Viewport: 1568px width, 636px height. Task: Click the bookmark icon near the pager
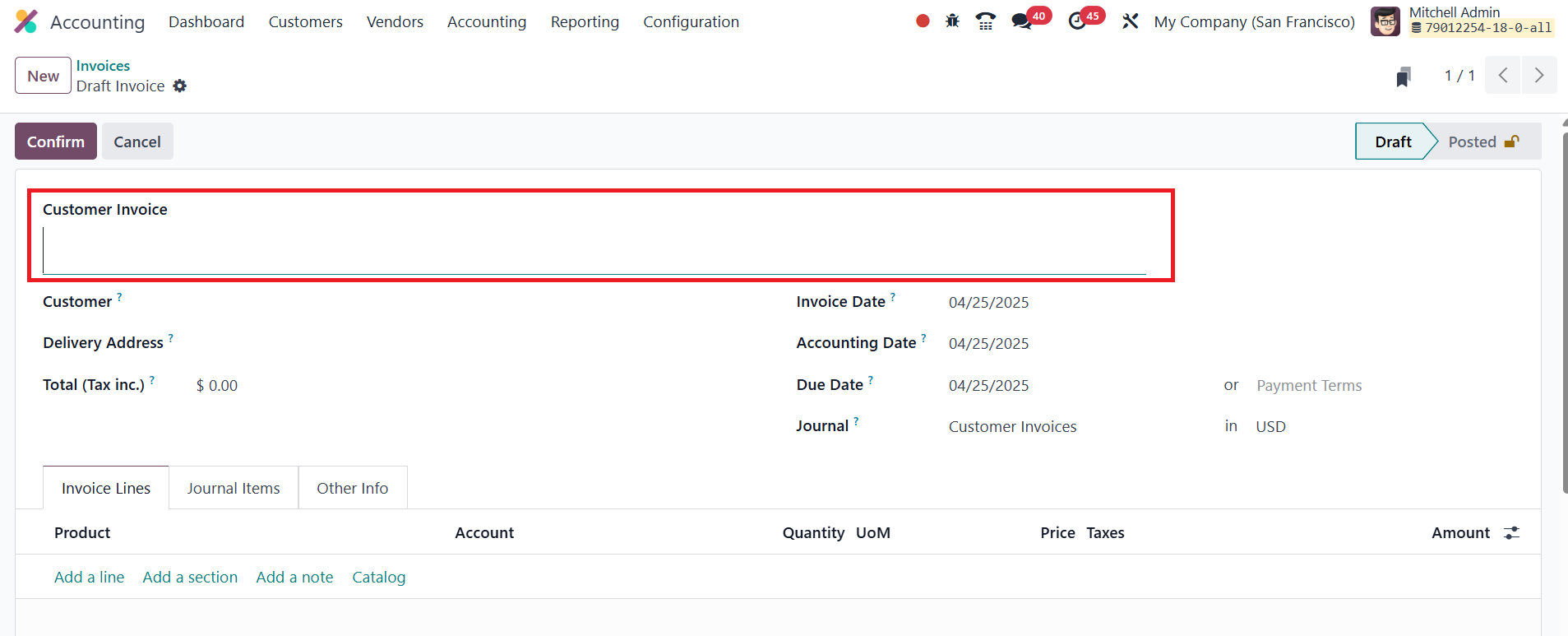(x=1404, y=77)
